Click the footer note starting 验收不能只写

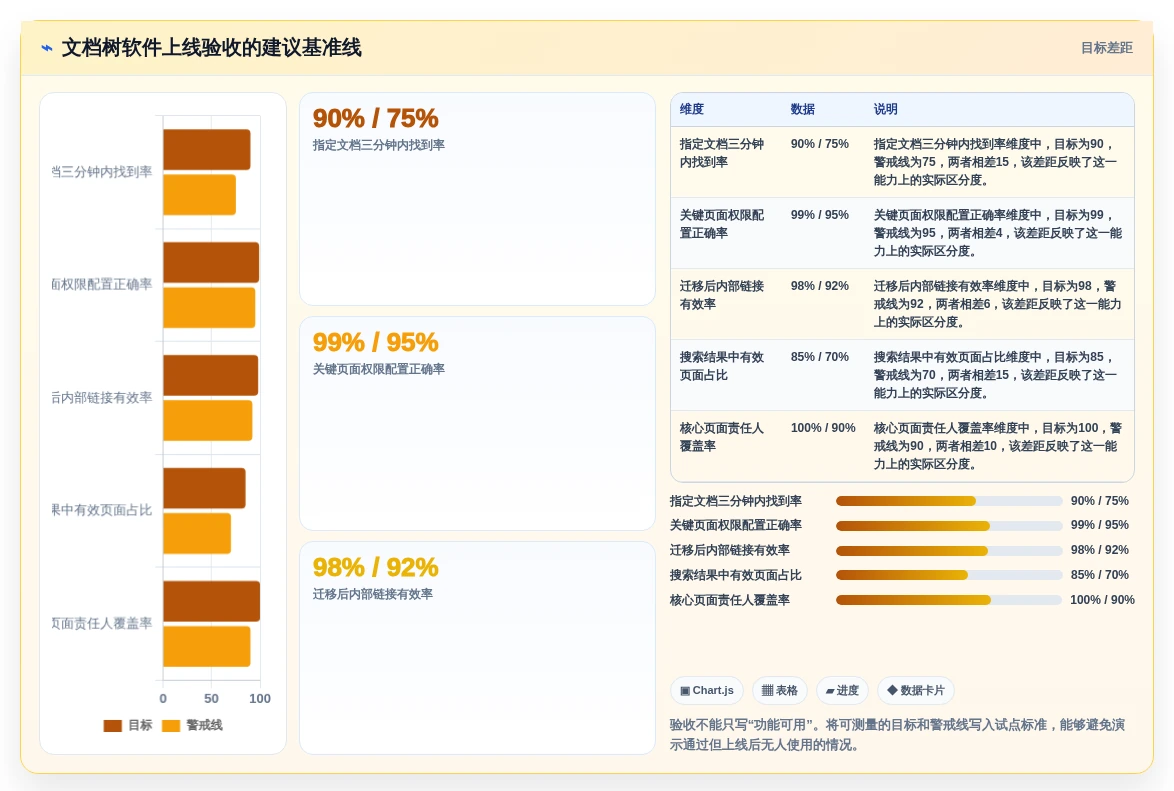click(x=897, y=735)
